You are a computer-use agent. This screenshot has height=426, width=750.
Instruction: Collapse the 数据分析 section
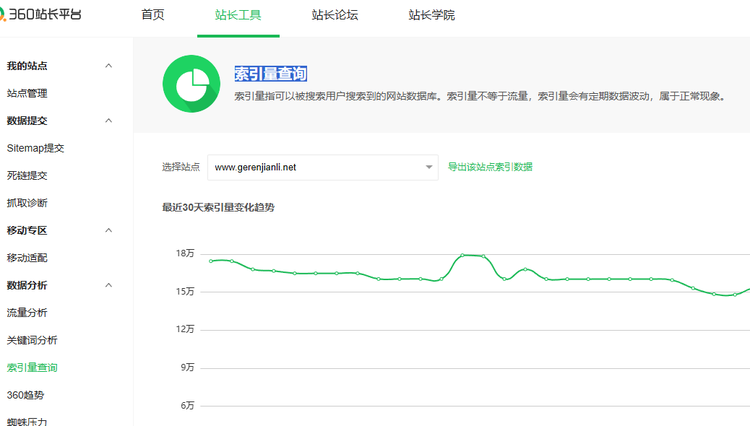click(109, 286)
